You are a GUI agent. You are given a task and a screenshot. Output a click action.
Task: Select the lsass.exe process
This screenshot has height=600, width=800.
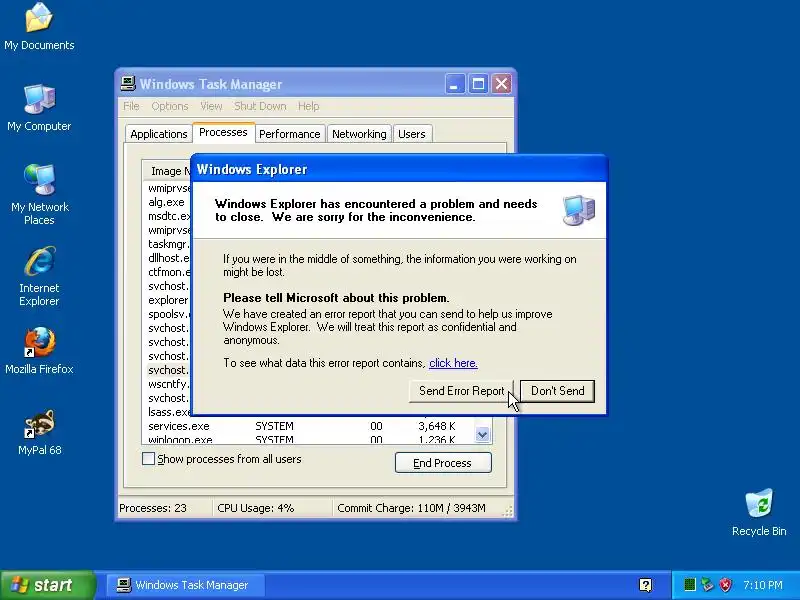coord(167,412)
